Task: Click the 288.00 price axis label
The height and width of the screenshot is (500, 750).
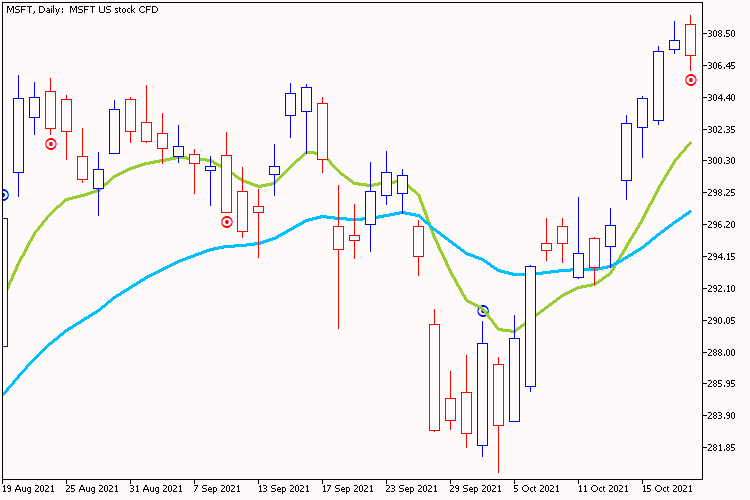Action: pos(721,353)
